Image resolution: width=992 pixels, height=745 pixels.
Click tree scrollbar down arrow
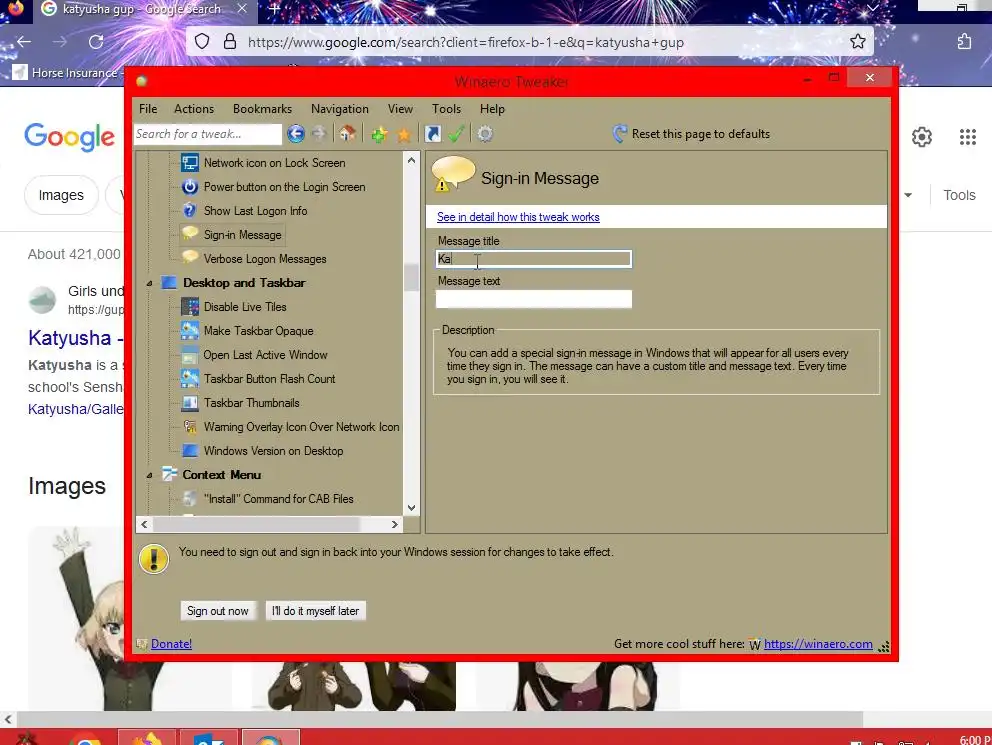411,508
